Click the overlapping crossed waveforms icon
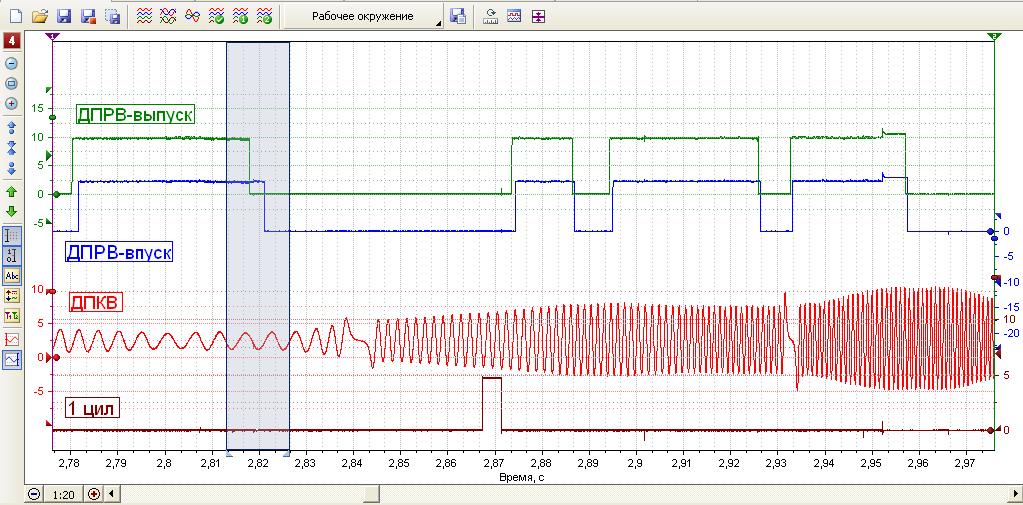The width and height of the screenshot is (1023, 505). 168,16
